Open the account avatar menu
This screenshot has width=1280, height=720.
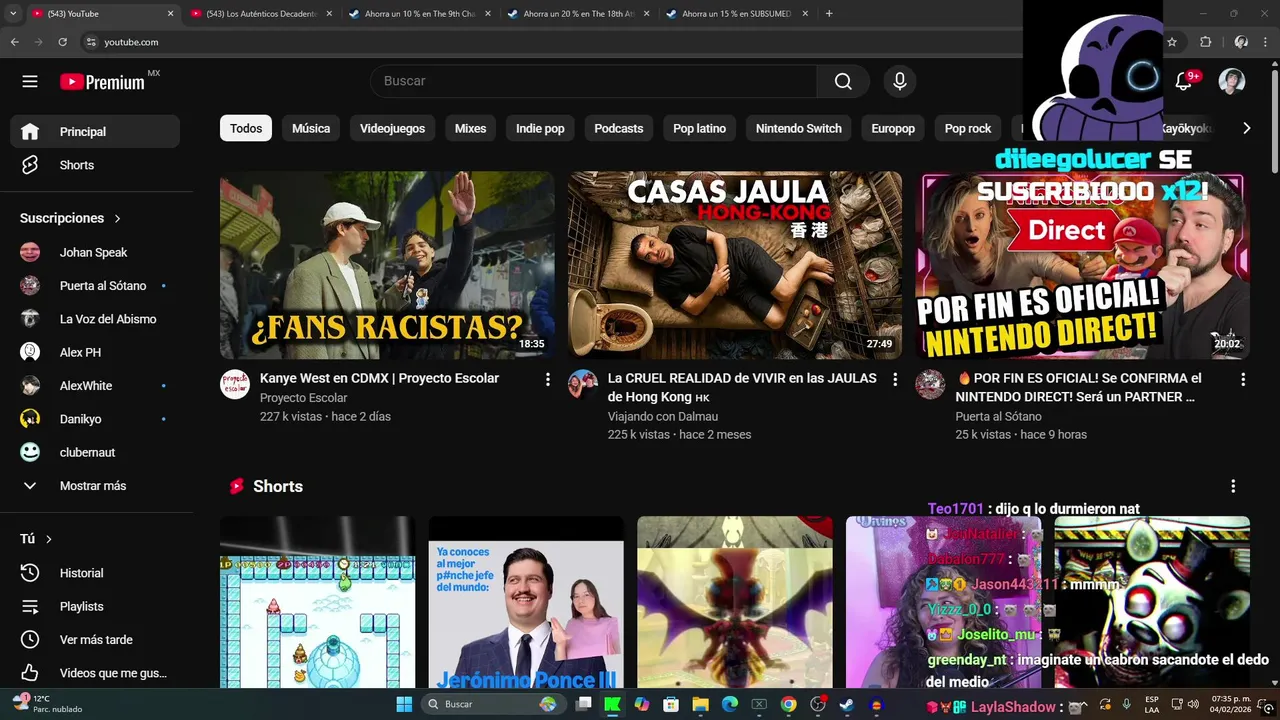(x=1232, y=81)
